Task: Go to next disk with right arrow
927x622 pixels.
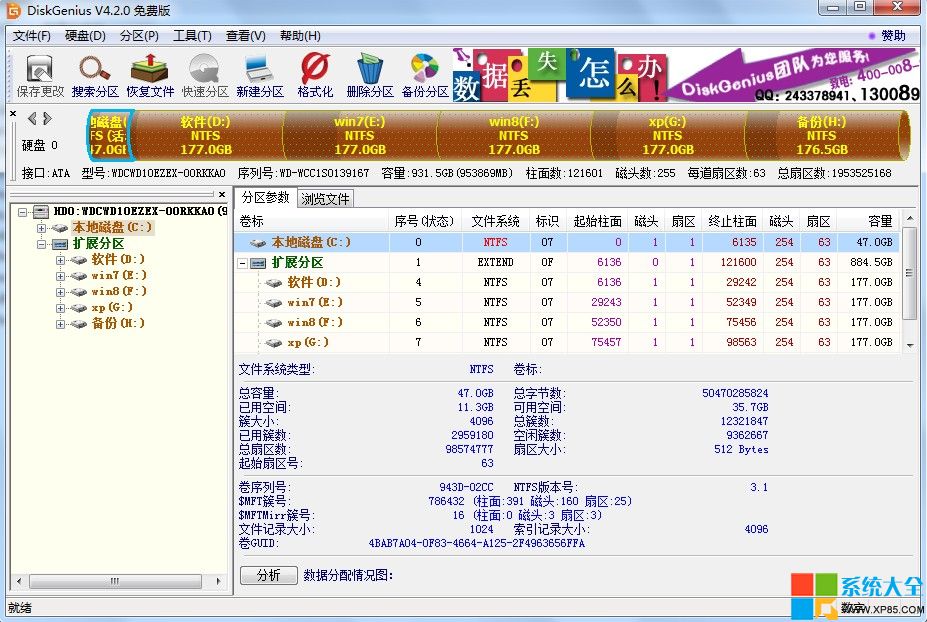Action: pyautogui.click(x=47, y=119)
